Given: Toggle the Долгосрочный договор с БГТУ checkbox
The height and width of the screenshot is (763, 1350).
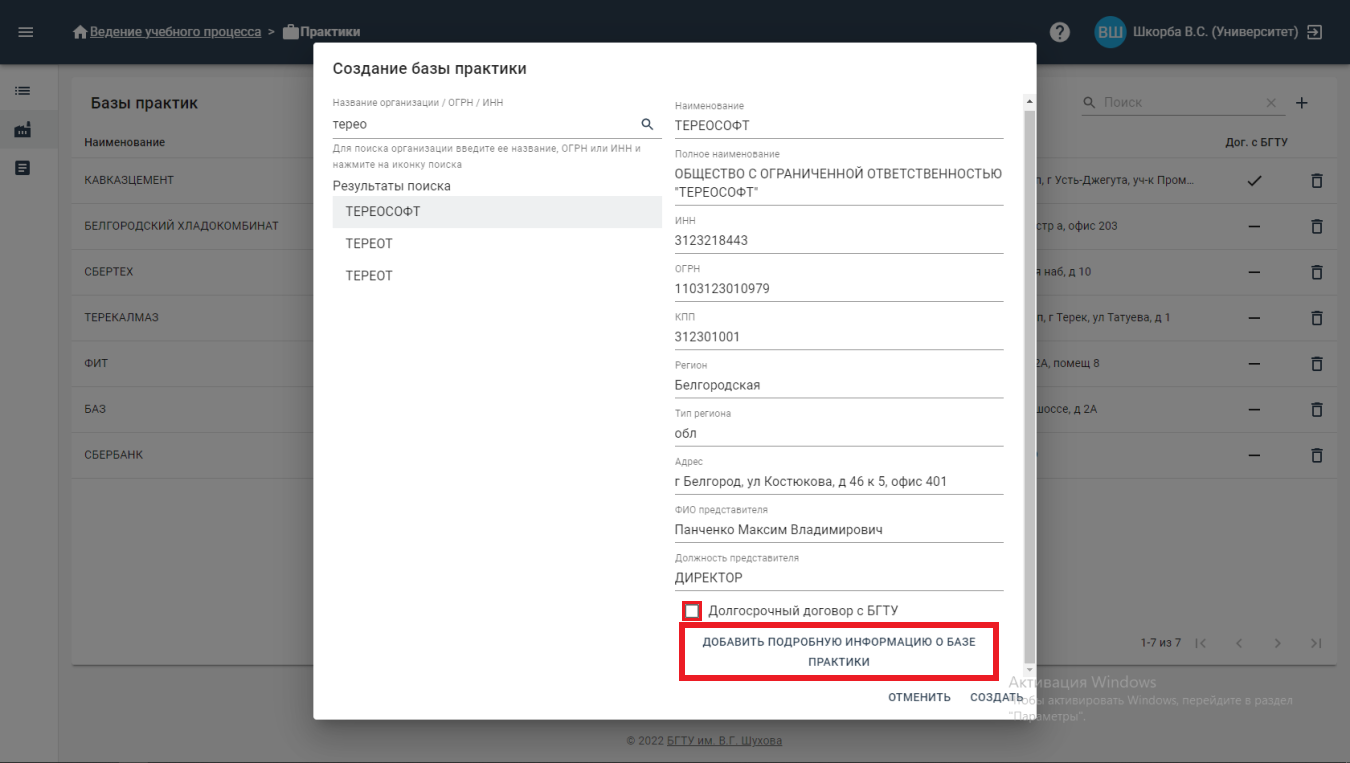Looking at the screenshot, I should click(x=692, y=611).
